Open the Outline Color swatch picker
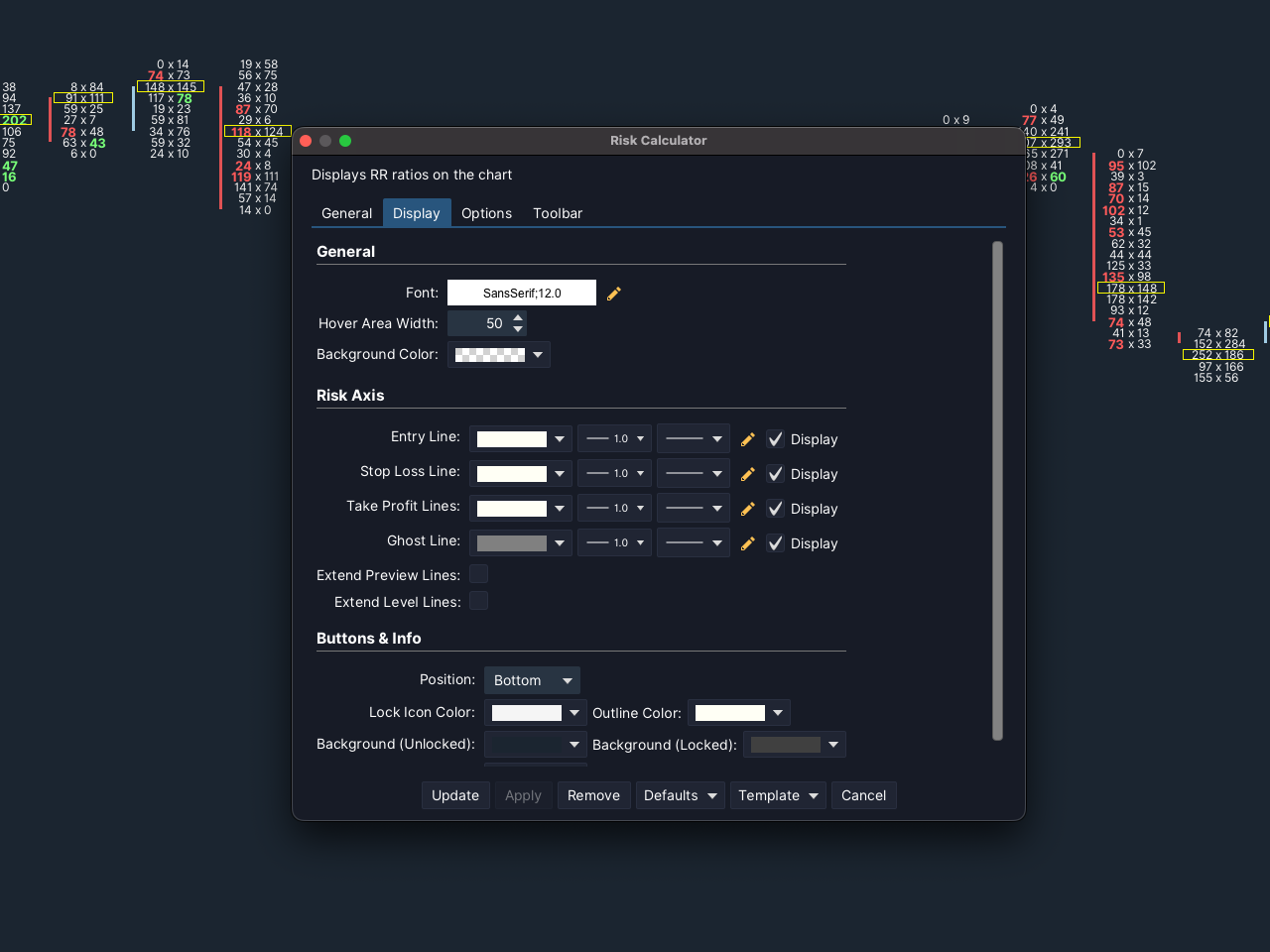Screen dimensions: 1270x952 739,713
